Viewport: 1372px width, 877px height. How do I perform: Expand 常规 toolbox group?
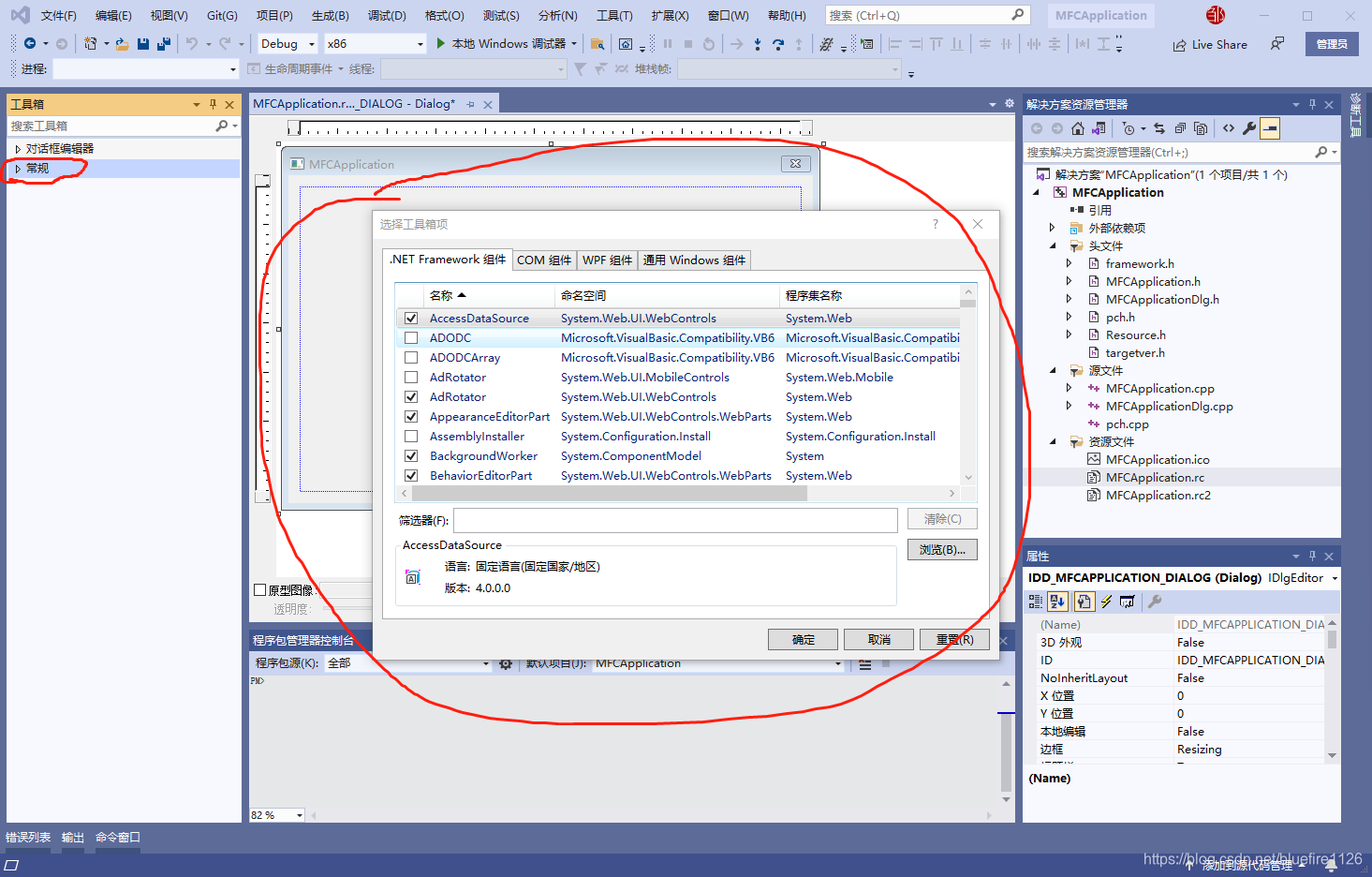(18, 169)
